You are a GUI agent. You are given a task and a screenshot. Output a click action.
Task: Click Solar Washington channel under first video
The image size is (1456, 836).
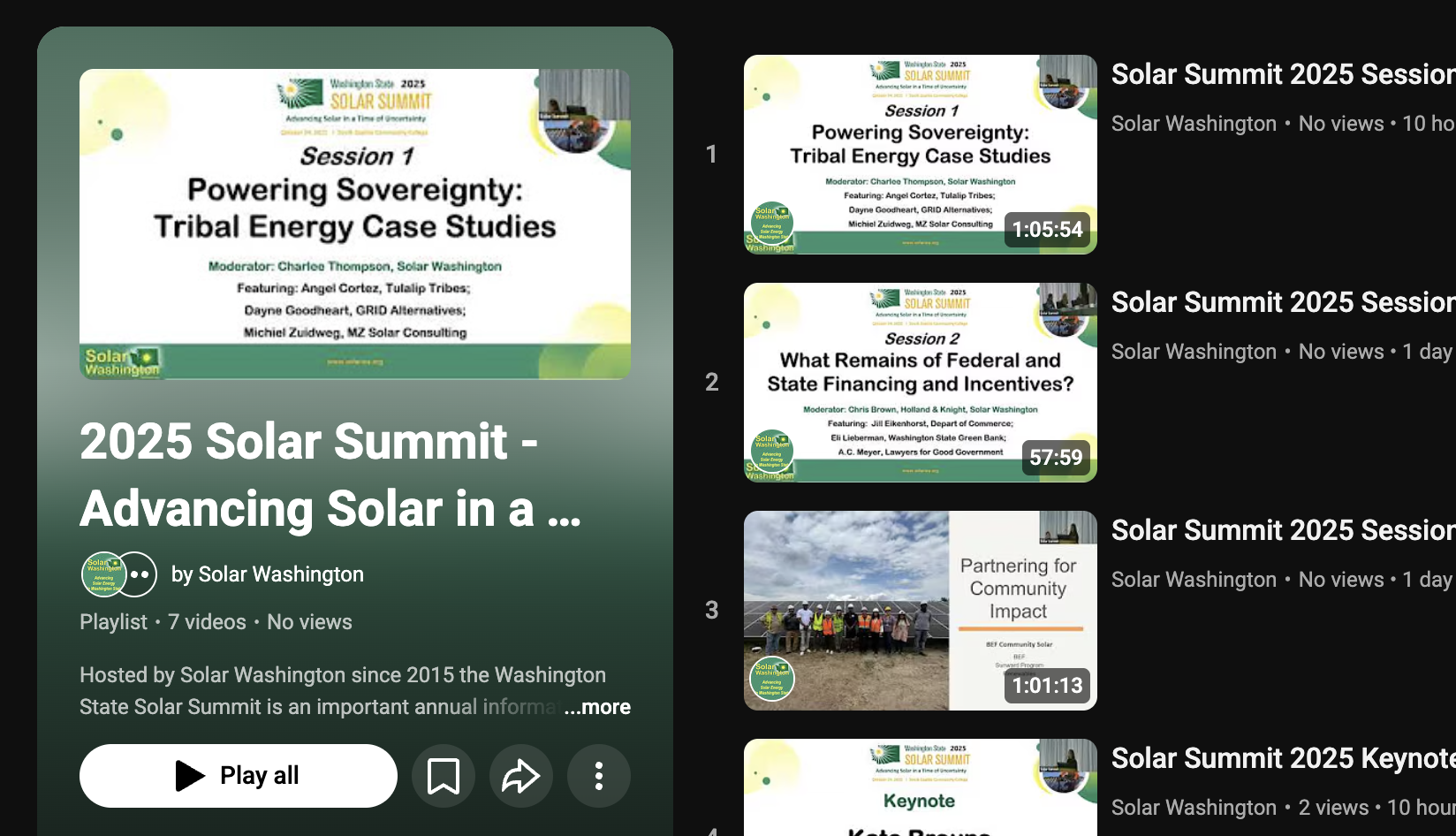(x=1194, y=124)
